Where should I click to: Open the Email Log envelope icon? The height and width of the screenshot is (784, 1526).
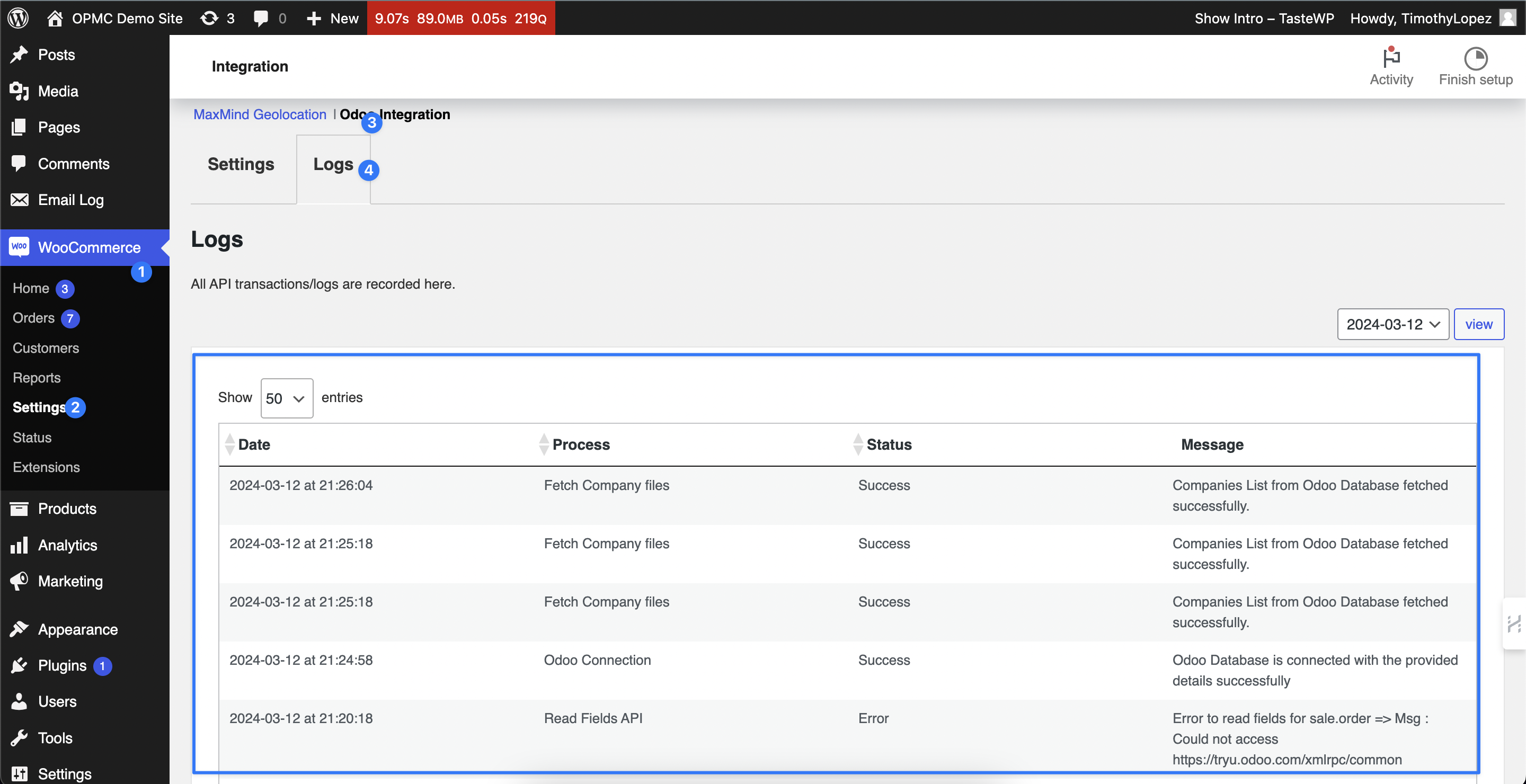[19, 200]
